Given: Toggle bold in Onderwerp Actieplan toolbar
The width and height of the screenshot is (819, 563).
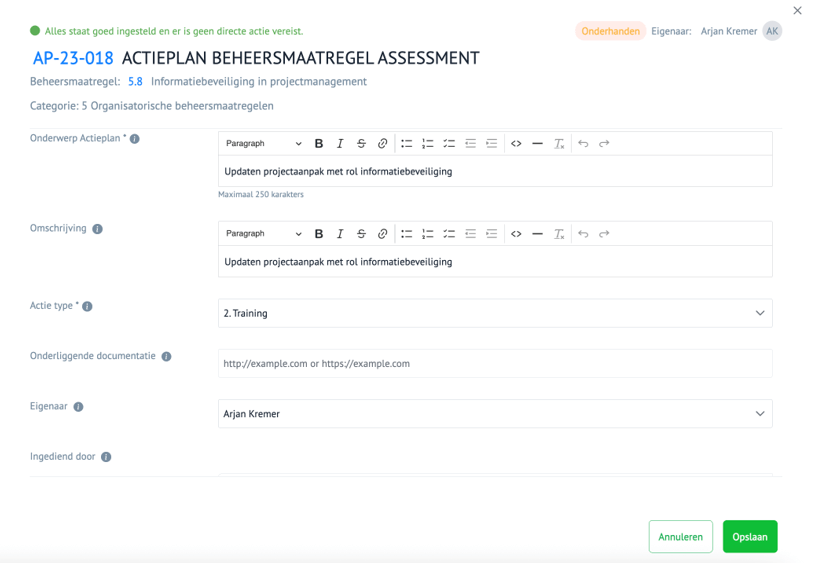Looking at the screenshot, I should click(319, 144).
